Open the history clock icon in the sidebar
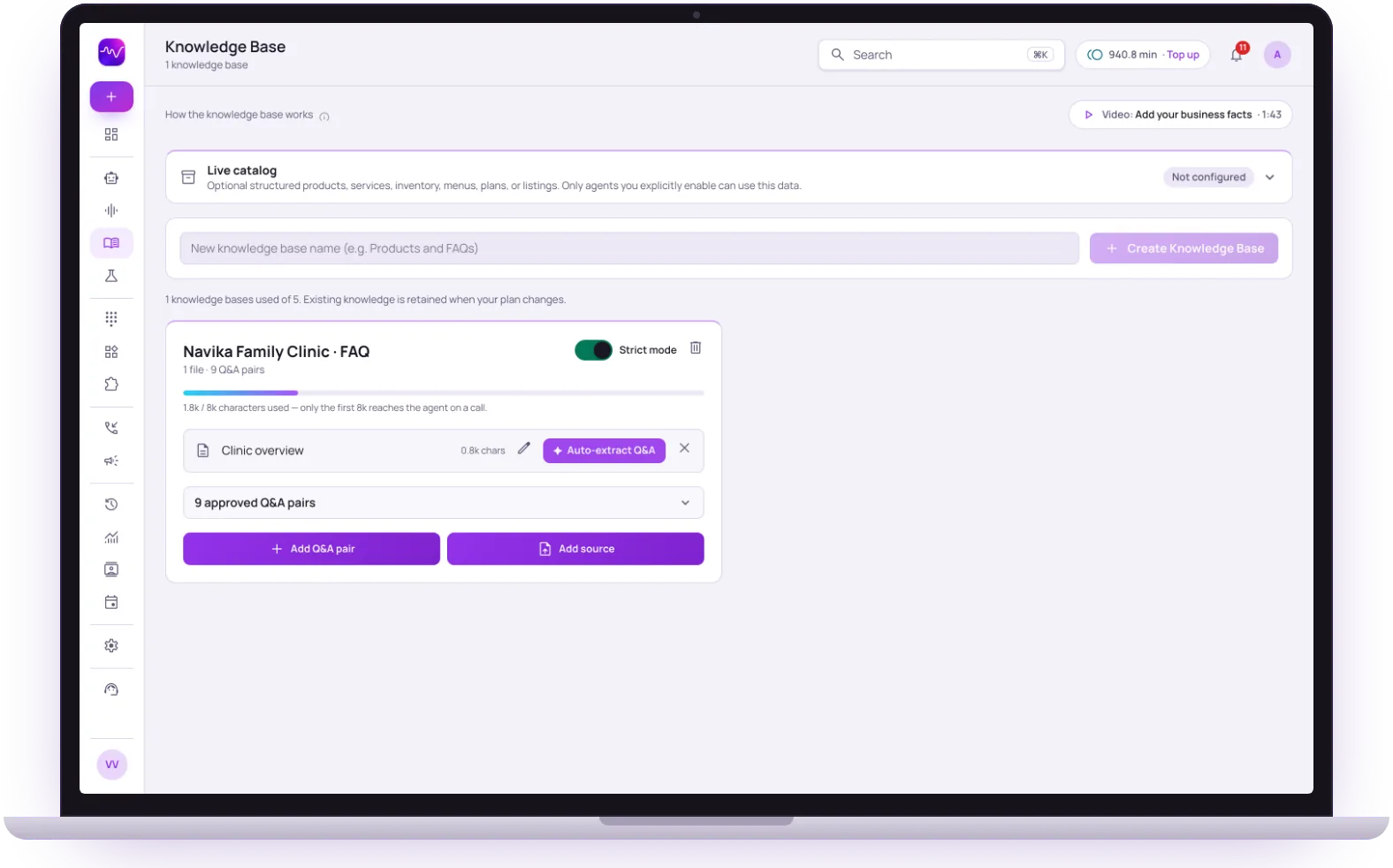Viewport: 1393px width, 868px height. click(111, 505)
